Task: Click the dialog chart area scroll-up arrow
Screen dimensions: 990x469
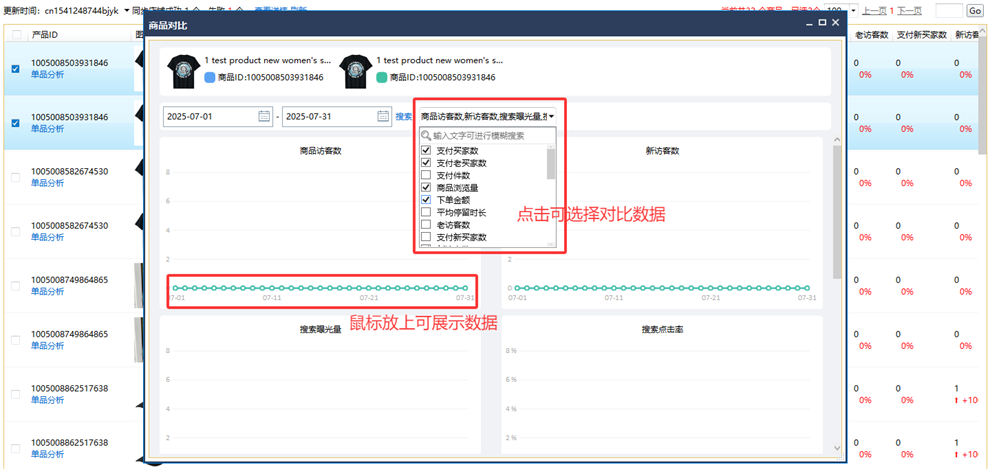Action: coord(837,140)
